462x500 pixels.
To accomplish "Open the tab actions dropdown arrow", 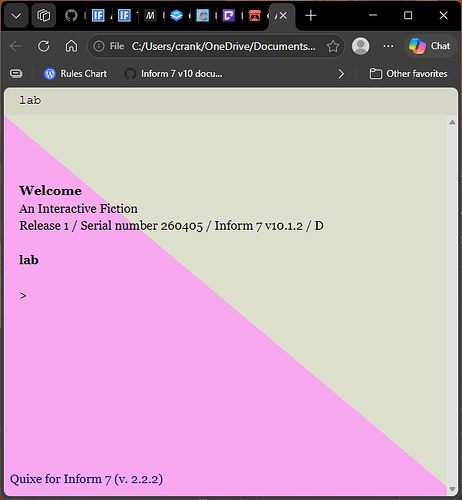I will tap(16, 15).
